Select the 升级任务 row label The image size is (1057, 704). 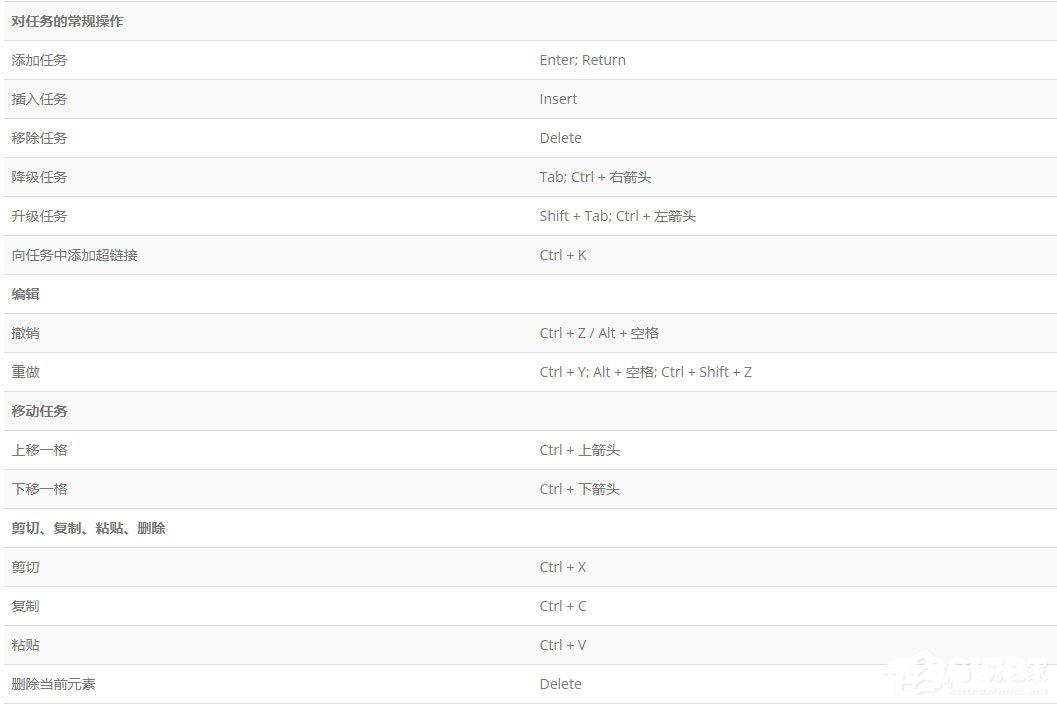tap(40, 216)
